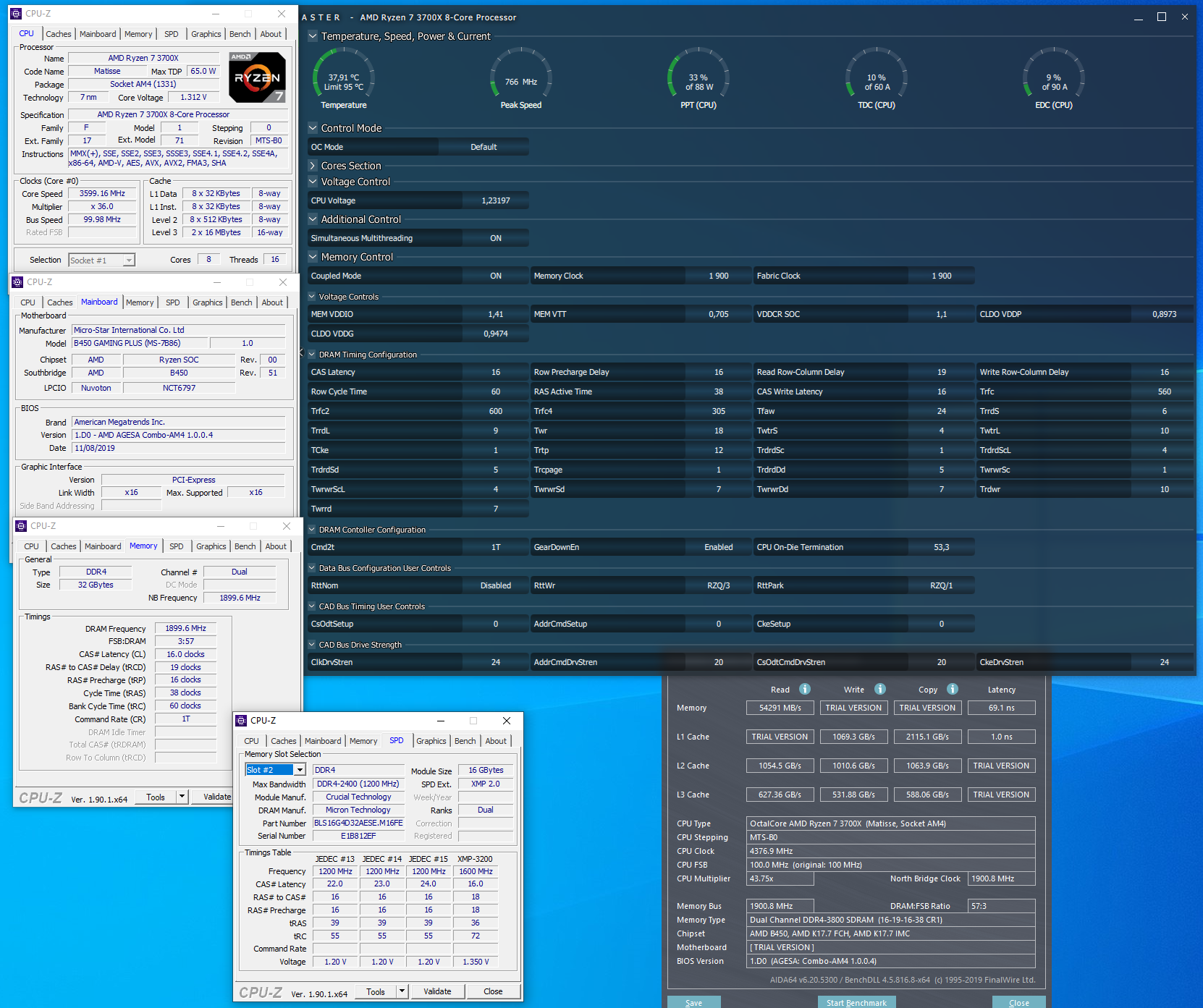Expand the Cores Section
This screenshot has width=1203, height=1008.
(313, 166)
